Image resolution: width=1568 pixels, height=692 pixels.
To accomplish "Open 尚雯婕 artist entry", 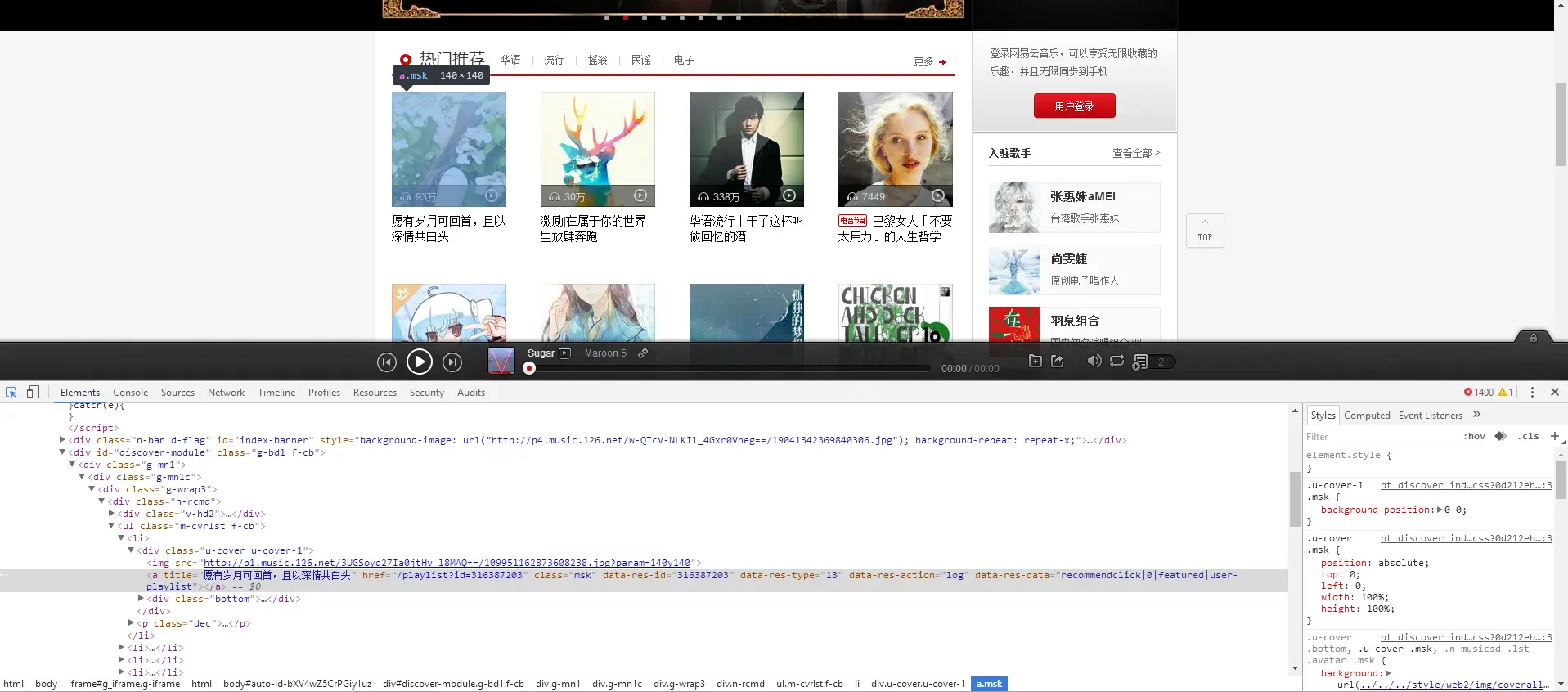I will (x=1074, y=270).
